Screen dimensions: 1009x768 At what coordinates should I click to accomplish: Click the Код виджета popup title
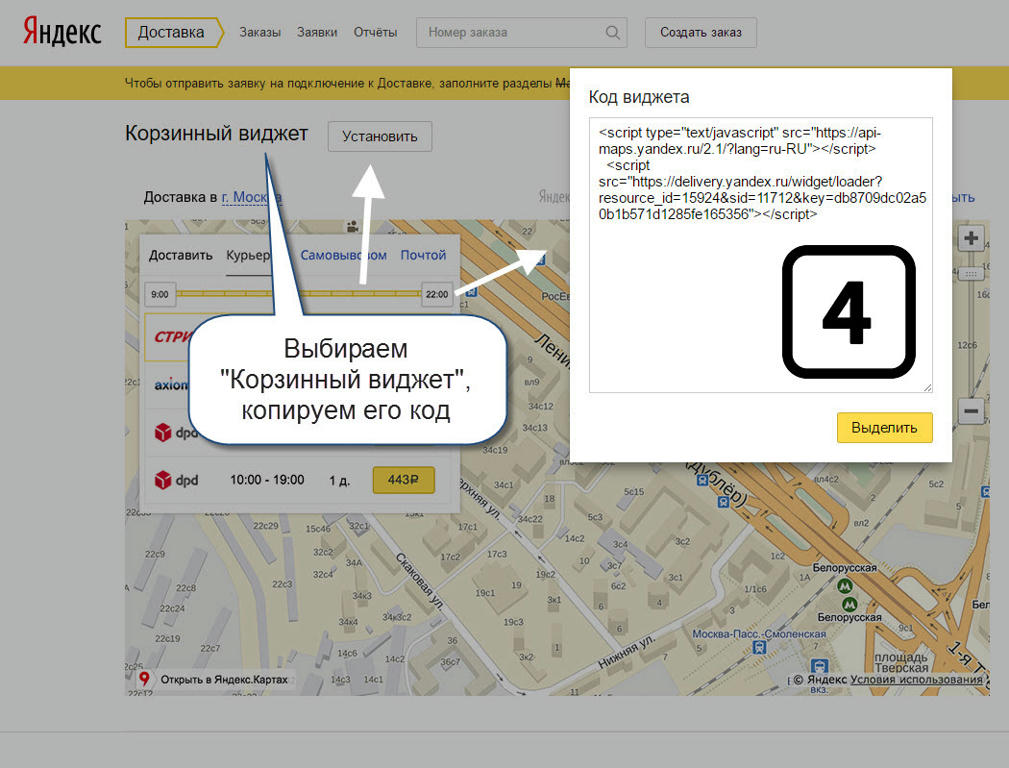tap(638, 97)
